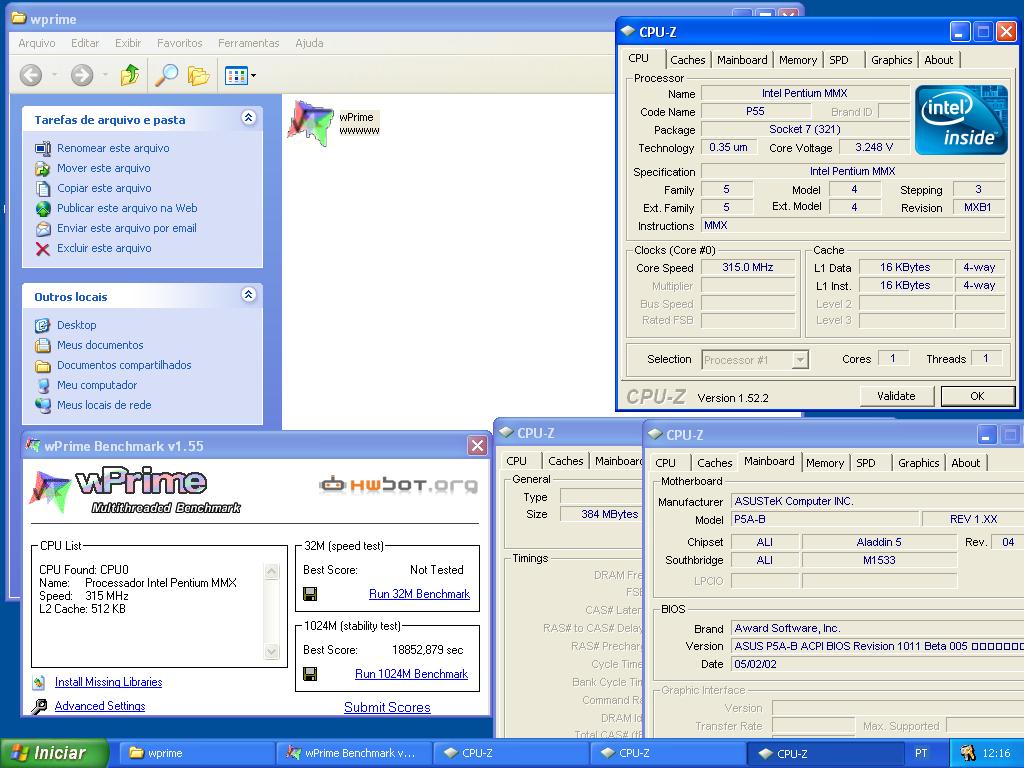The width and height of the screenshot is (1024, 768).
Task: Switch to wPrime Benchmark taskbar button
Action: [x=354, y=753]
